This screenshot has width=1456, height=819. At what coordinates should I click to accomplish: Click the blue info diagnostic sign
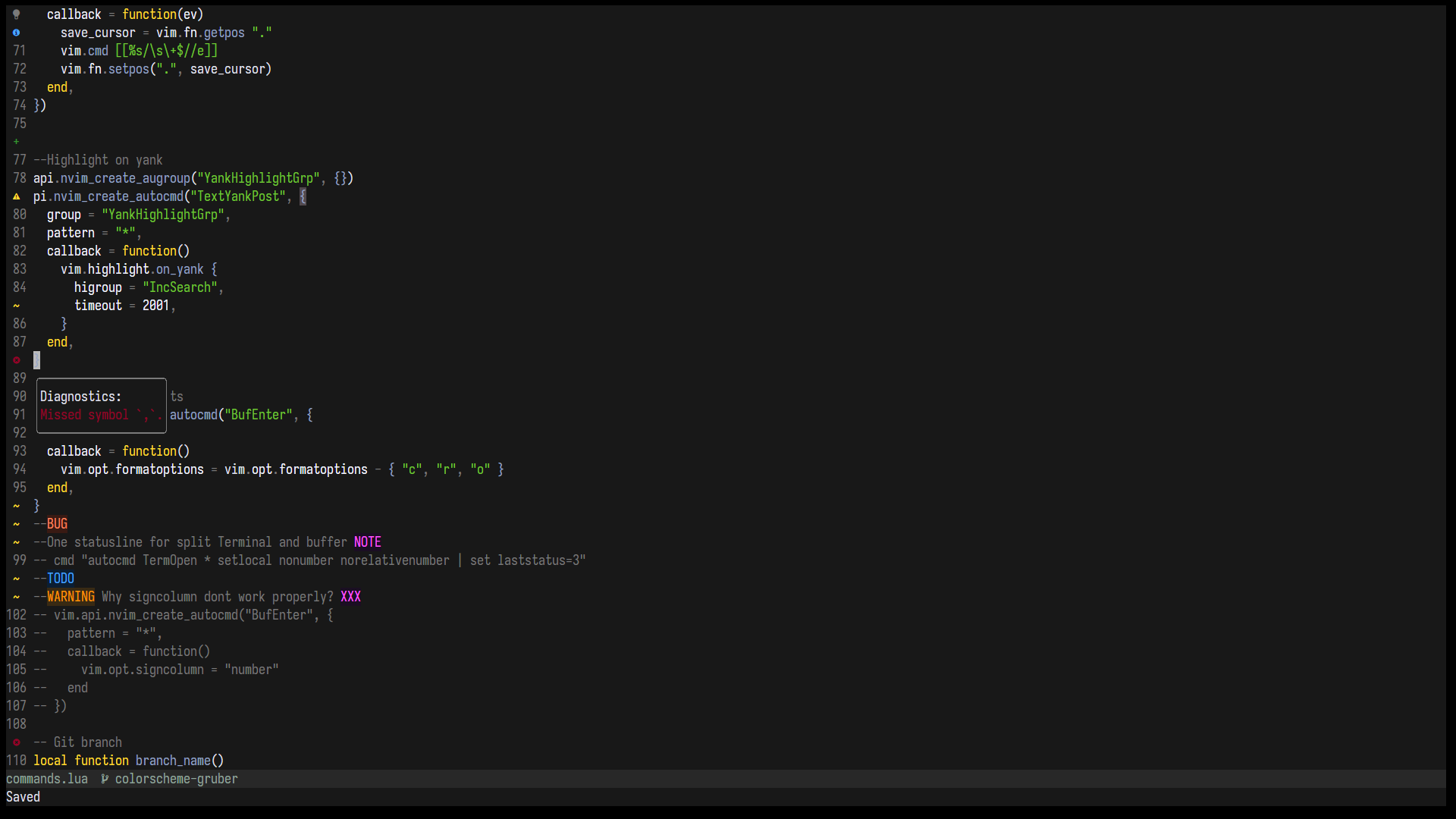(x=16, y=33)
